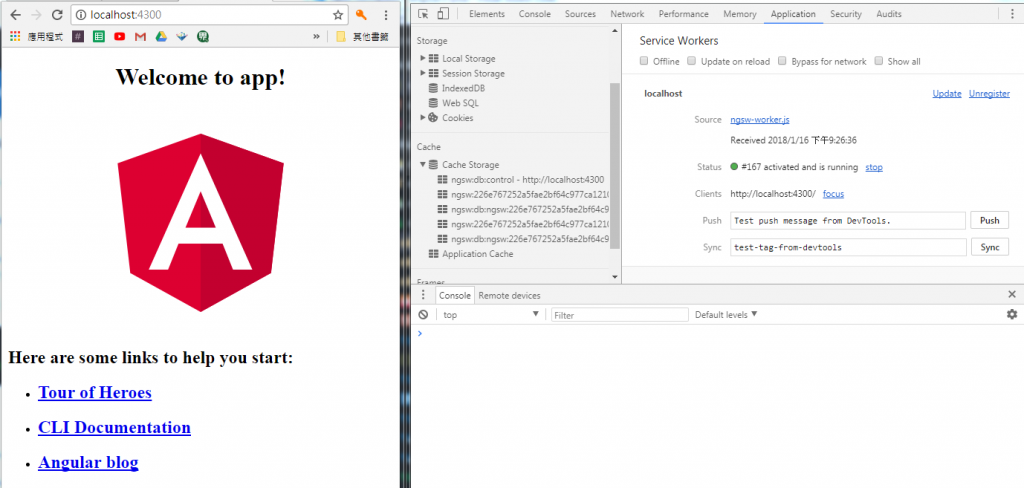Viewport: 1024px width, 488px height.
Task: Tick the Show all checkbox
Action: (878, 61)
